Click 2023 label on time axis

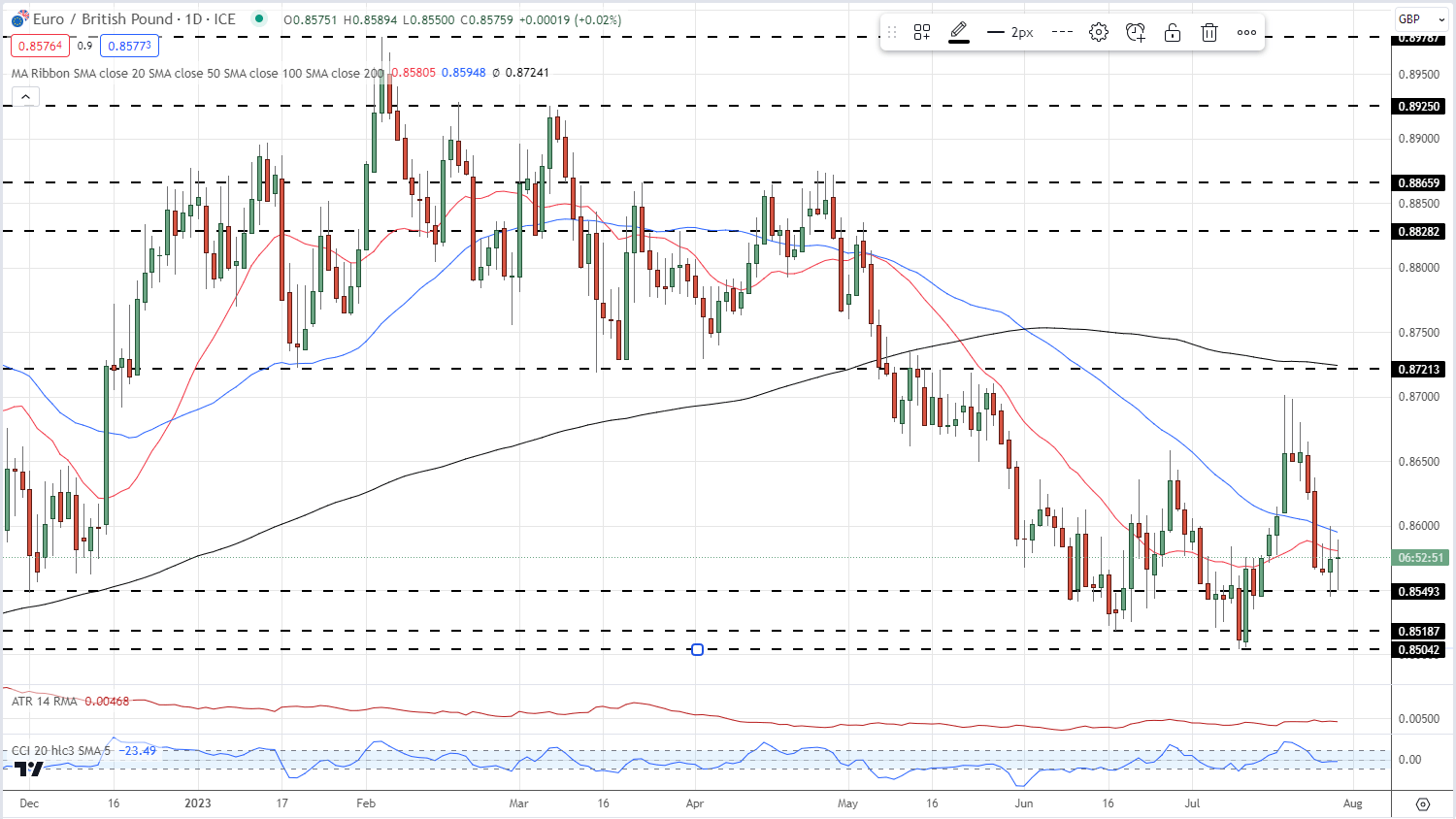click(x=198, y=803)
